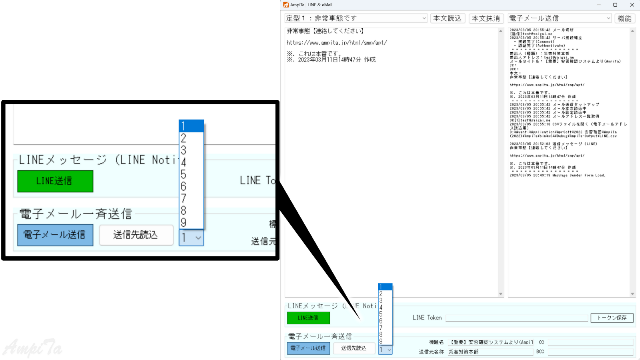Viewport: 640px width, 360px height.
Task: Click the log pane scrollbar up arrow
Action: coord(632,31)
